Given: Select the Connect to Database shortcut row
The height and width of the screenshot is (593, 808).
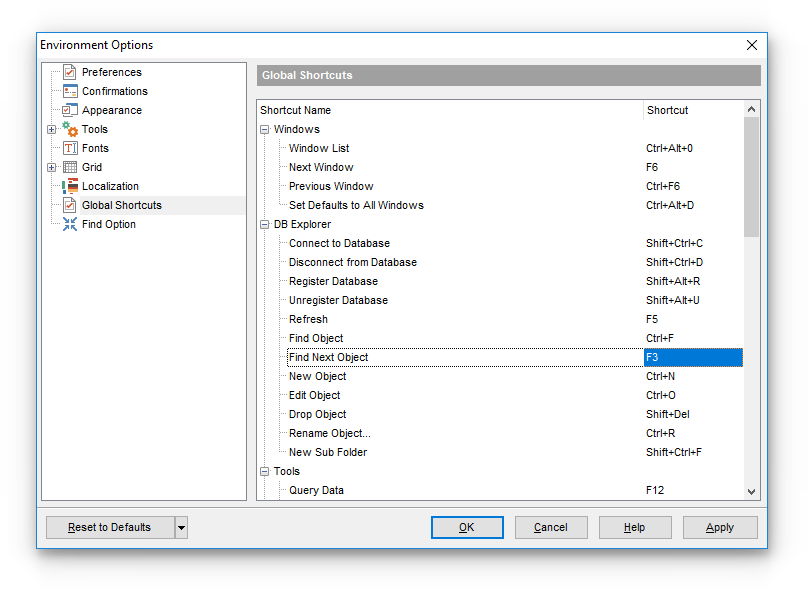Looking at the screenshot, I should tap(339, 243).
